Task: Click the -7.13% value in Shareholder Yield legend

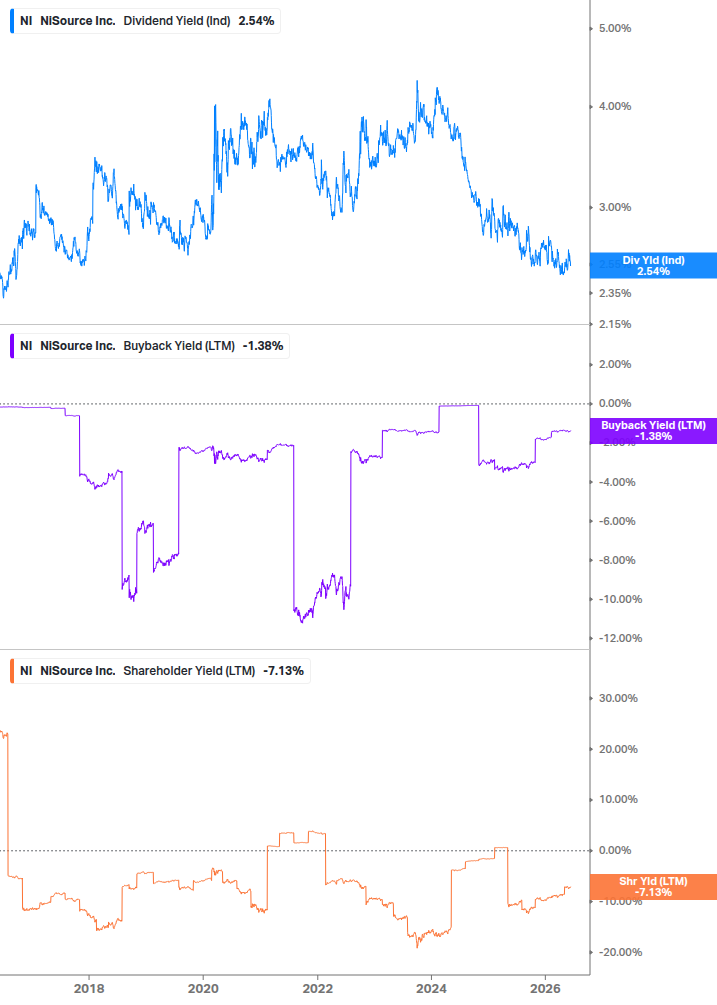Action: pyautogui.click(x=284, y=670)
